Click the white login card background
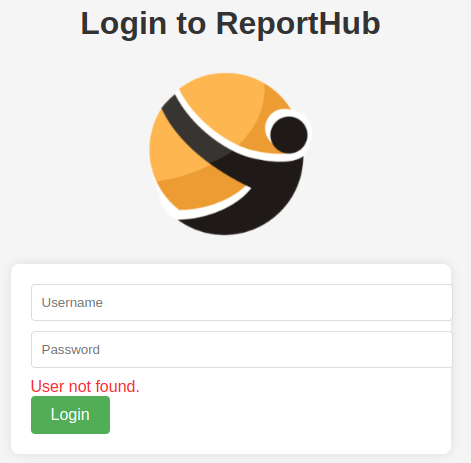This screenshot has width=471, height=463. [267, 417]
